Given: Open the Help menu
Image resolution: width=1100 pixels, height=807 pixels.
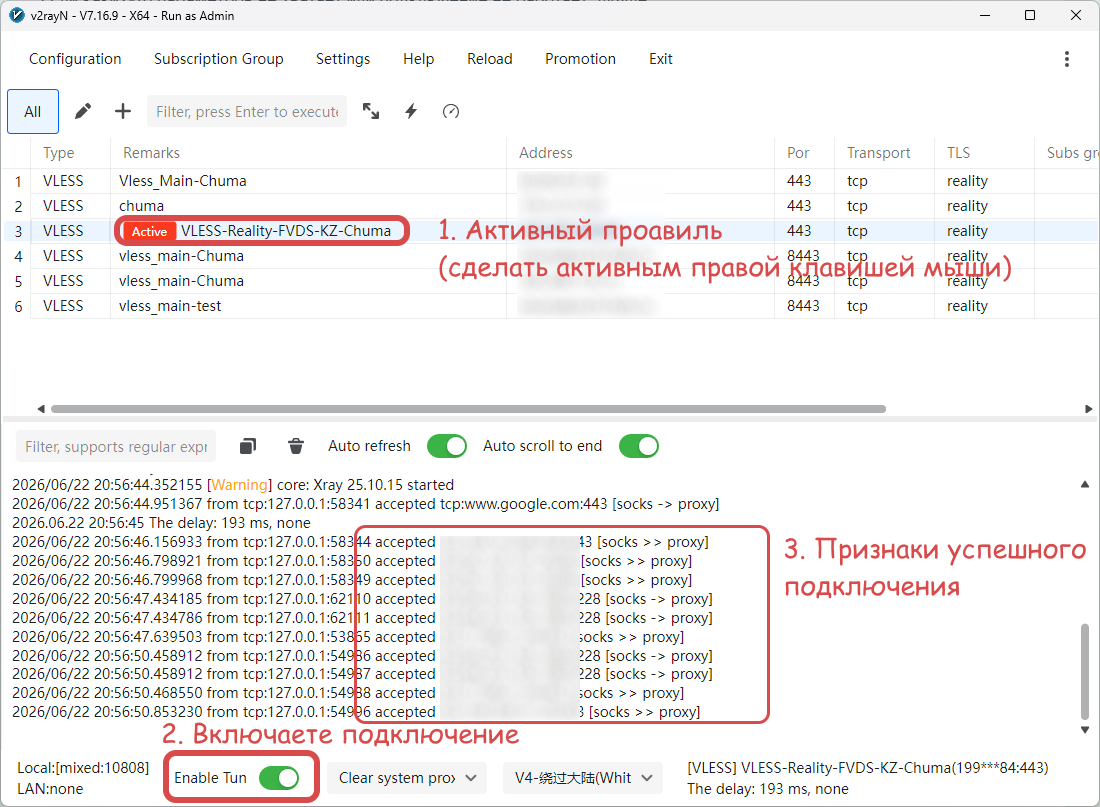Looking at the screenshot, I should [419, 59].
